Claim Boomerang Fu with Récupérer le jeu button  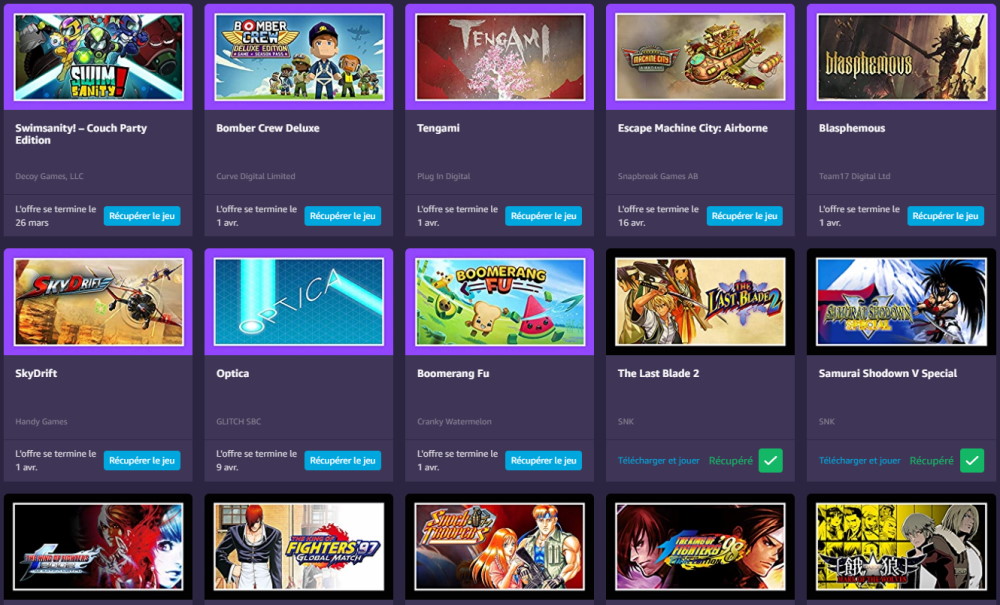click(x=543, y=460)
